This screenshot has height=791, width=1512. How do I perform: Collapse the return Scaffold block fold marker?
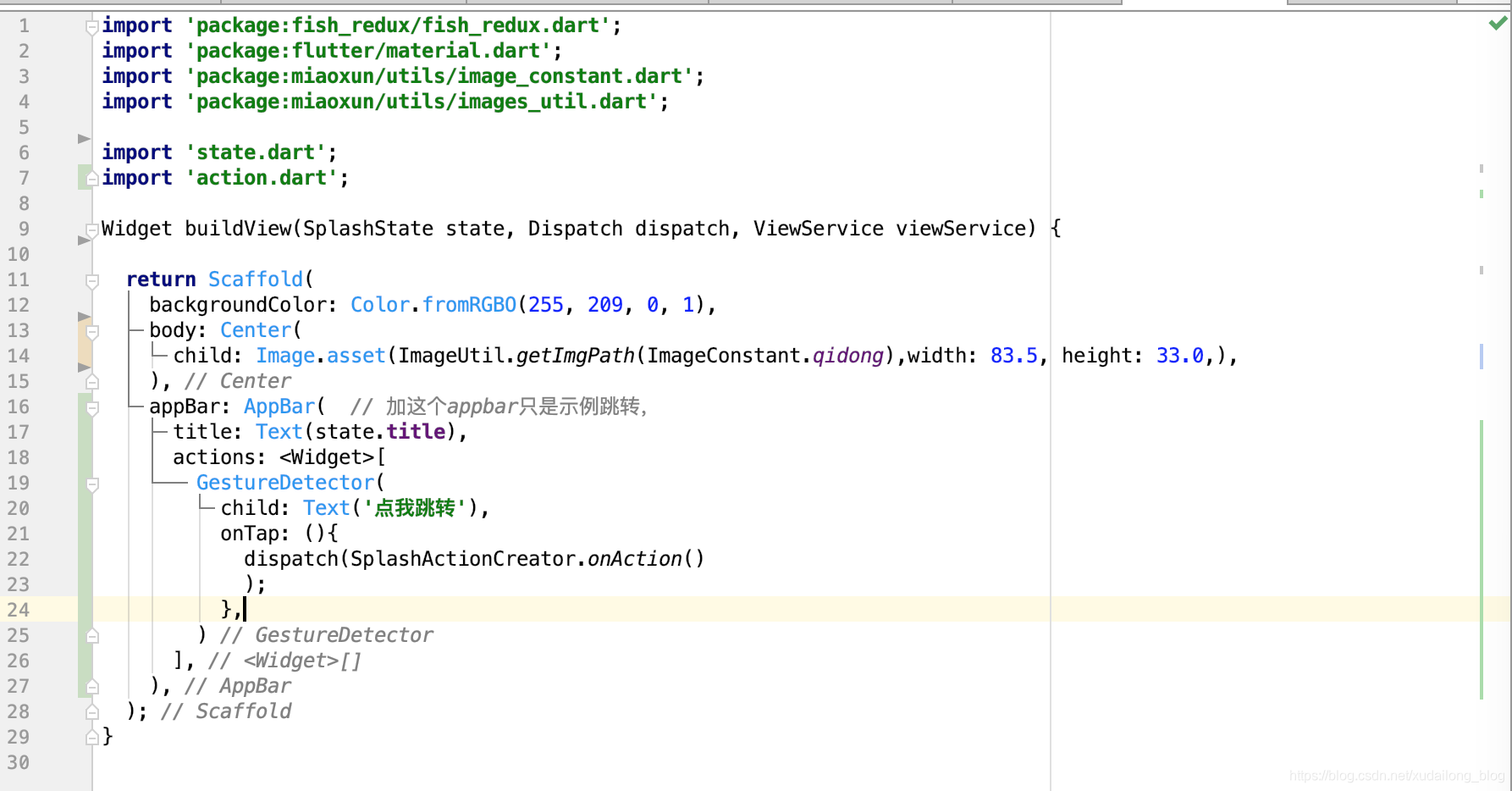point(92,280)
